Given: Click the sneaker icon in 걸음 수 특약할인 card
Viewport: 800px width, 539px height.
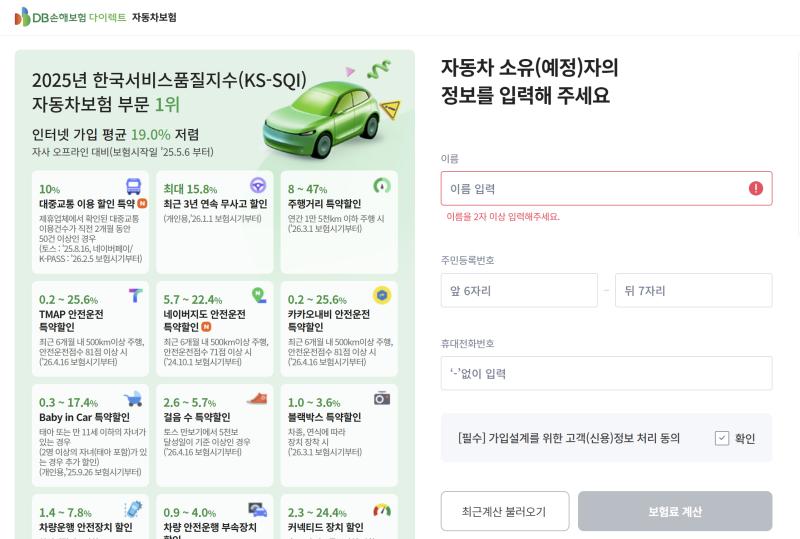Looking at the screenshot, I should pos(257,399).
